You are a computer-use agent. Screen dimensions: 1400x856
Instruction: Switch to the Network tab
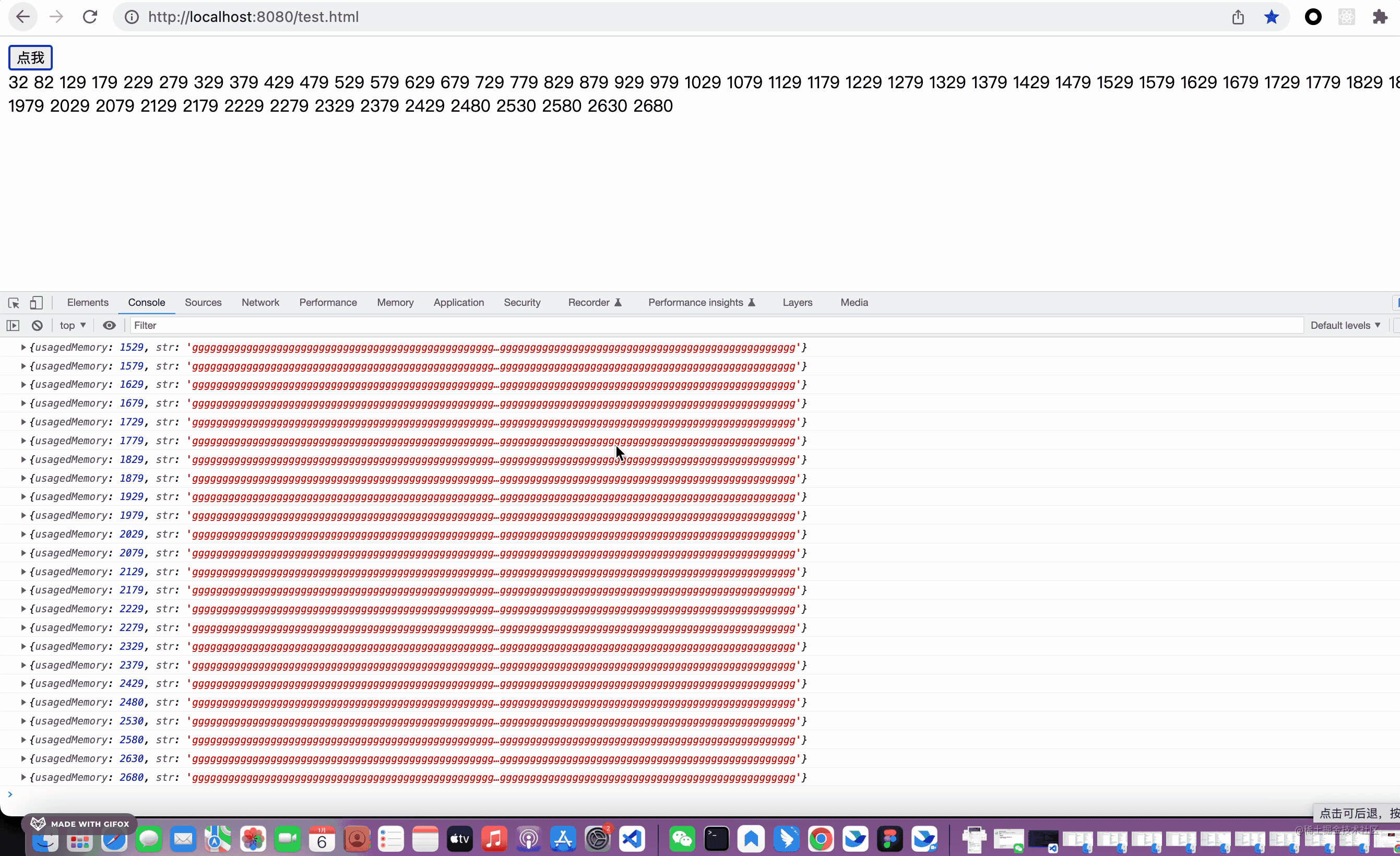click(x=260, y=302)
